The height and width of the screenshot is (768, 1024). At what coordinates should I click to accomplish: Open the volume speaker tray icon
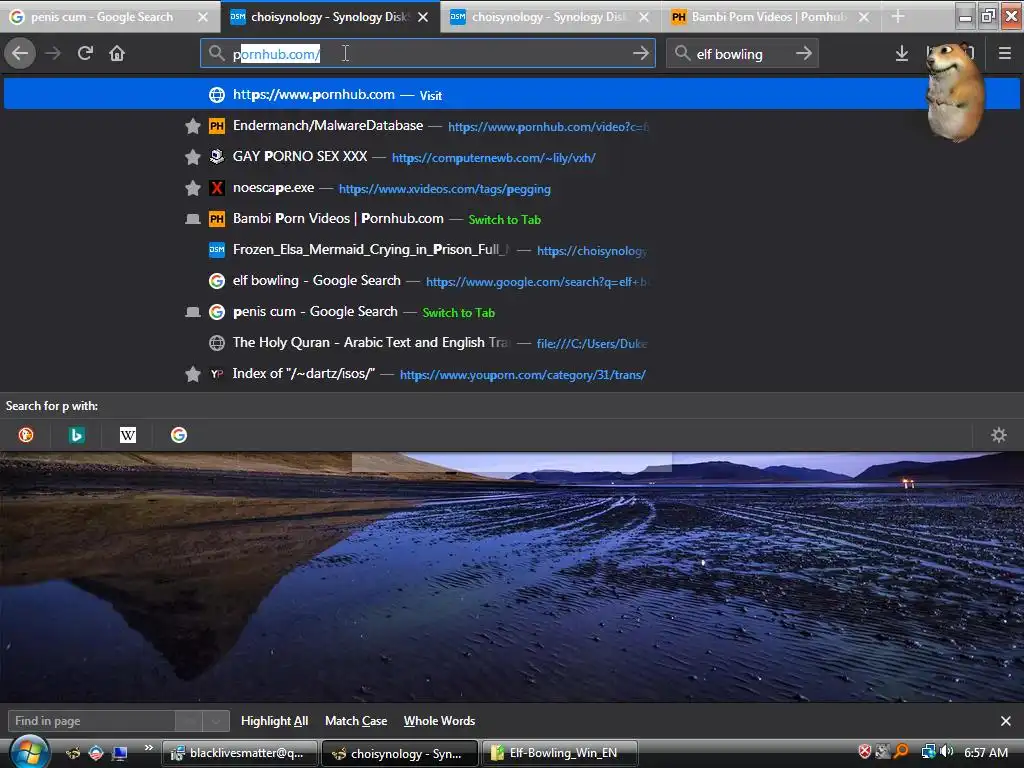click(946, 752)
